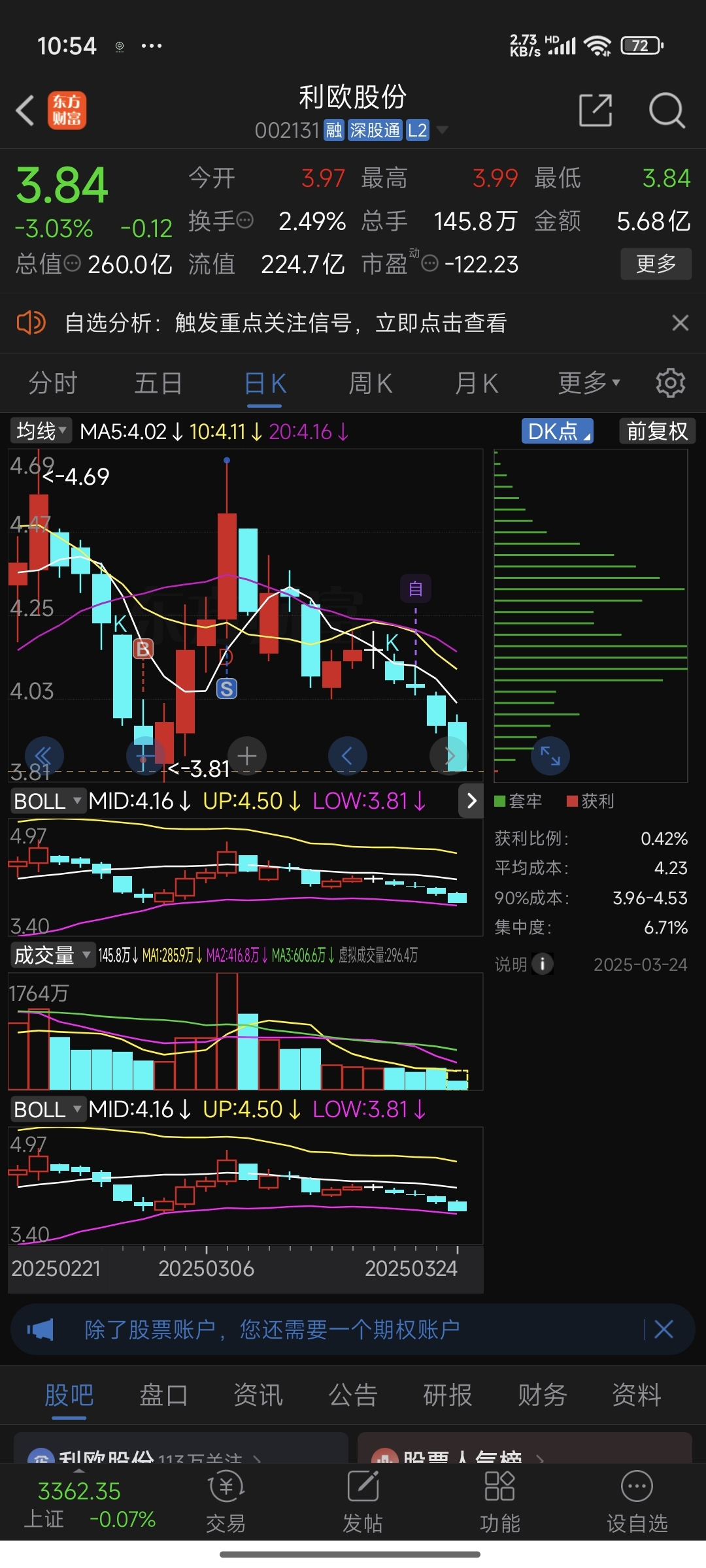706x1568 pixels.
Task: Tap the S sell marker on chart
Action: click(x=227, y=689)
